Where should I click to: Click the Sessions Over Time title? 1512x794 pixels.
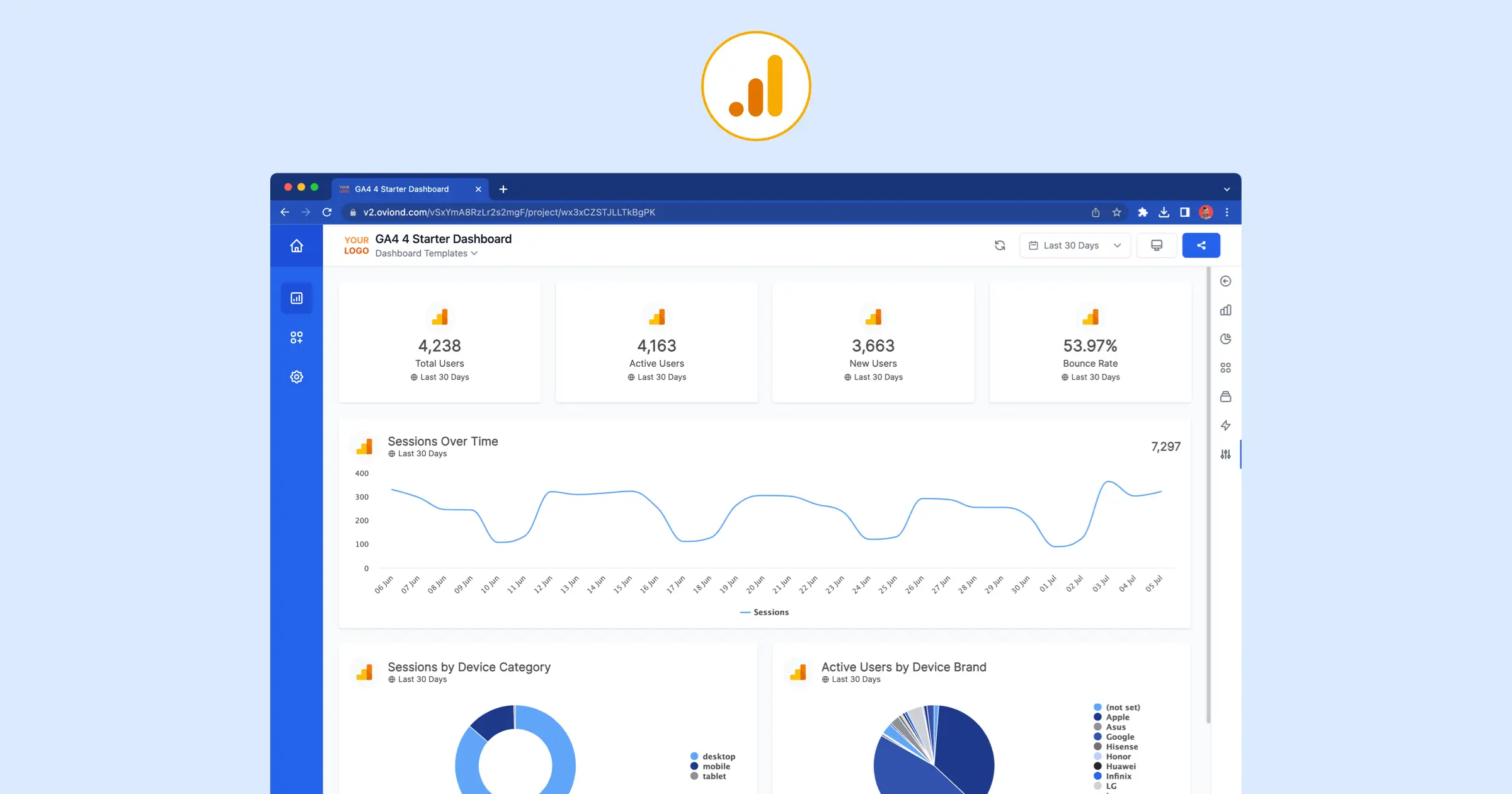point(443,441)
